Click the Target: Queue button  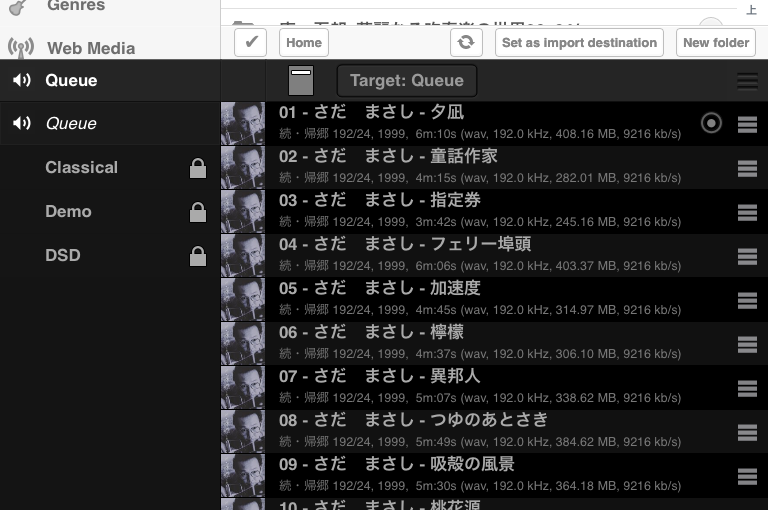(407, 80)
